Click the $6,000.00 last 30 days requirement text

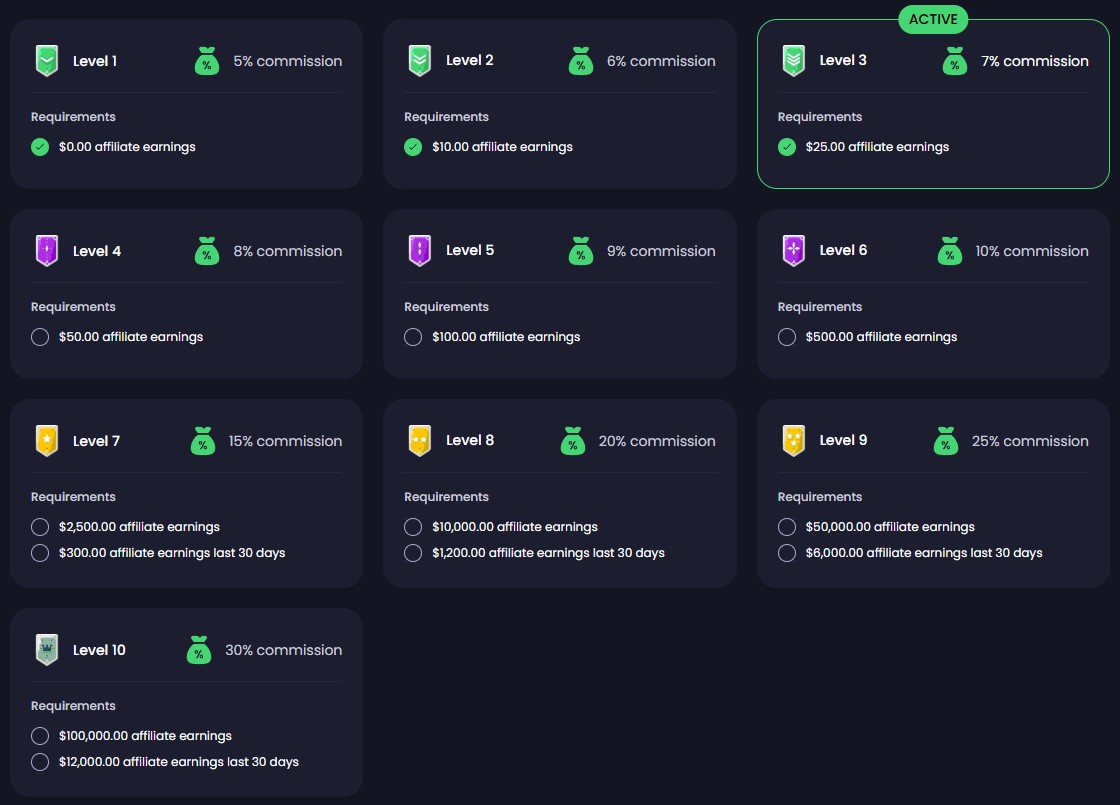[924, 553]
